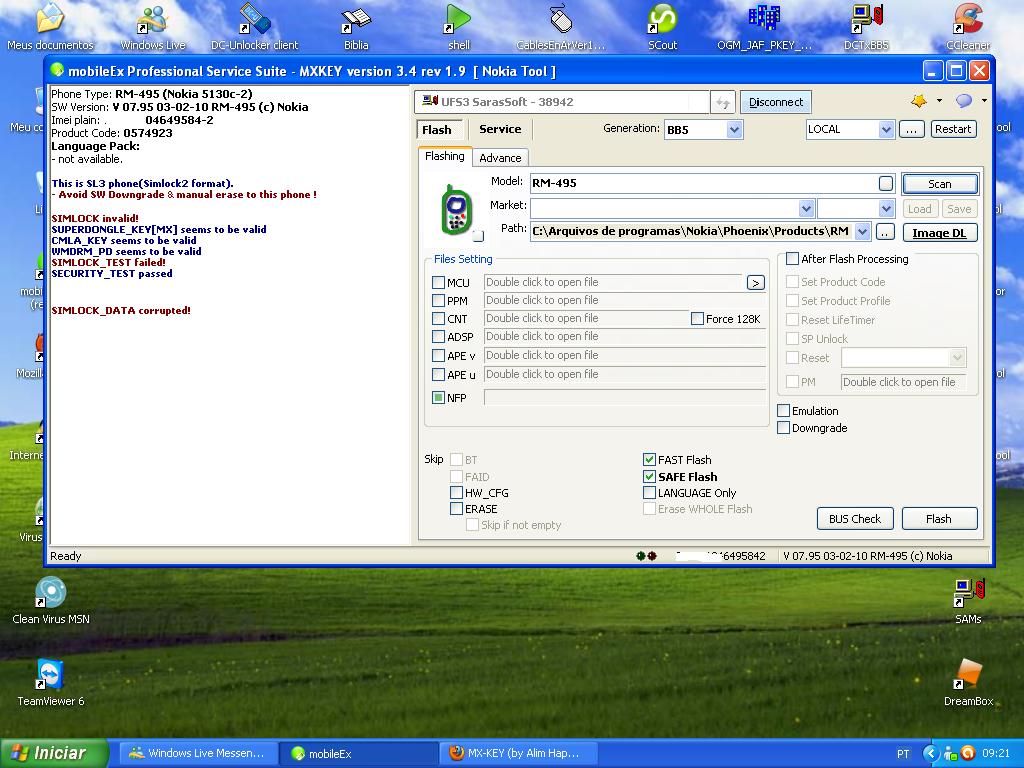Open the CablesEnArVer1 desktop icon
1024x768 pixels.
tap(560, 27)
